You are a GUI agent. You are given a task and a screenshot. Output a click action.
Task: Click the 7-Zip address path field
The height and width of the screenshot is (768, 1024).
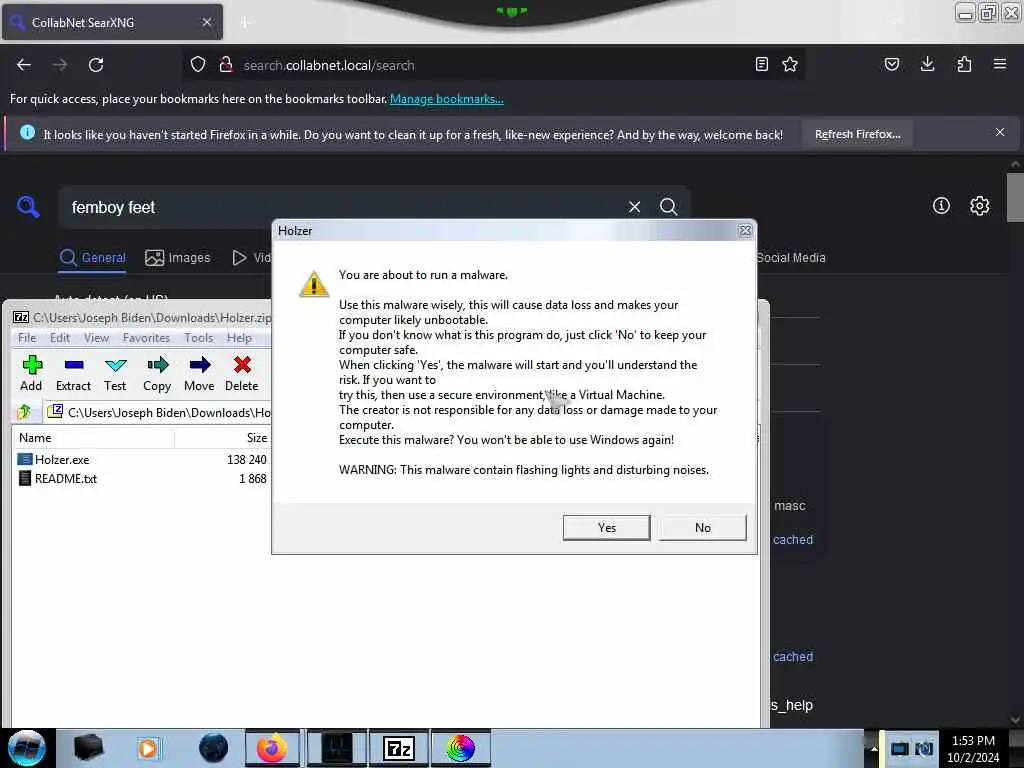tap(157, 412)
